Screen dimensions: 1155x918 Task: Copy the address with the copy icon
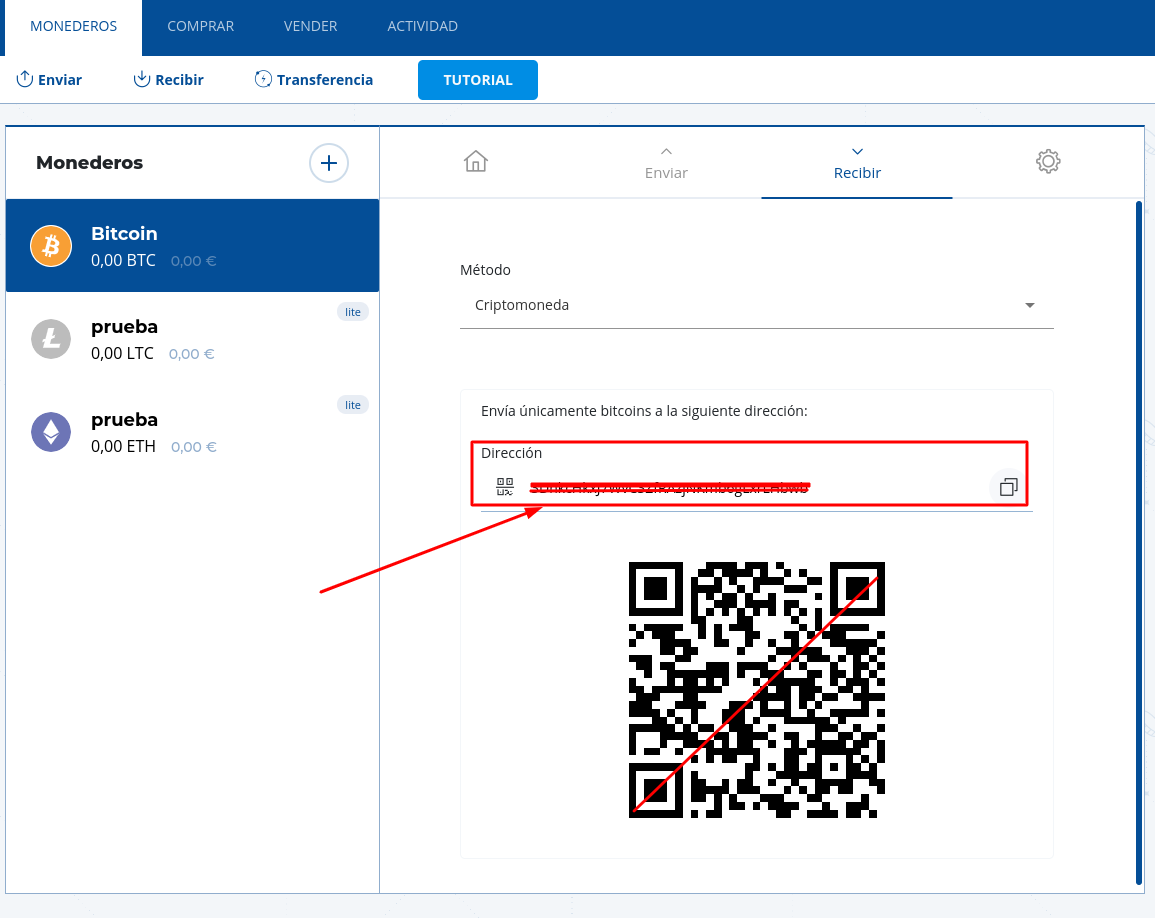point(1008,486)
